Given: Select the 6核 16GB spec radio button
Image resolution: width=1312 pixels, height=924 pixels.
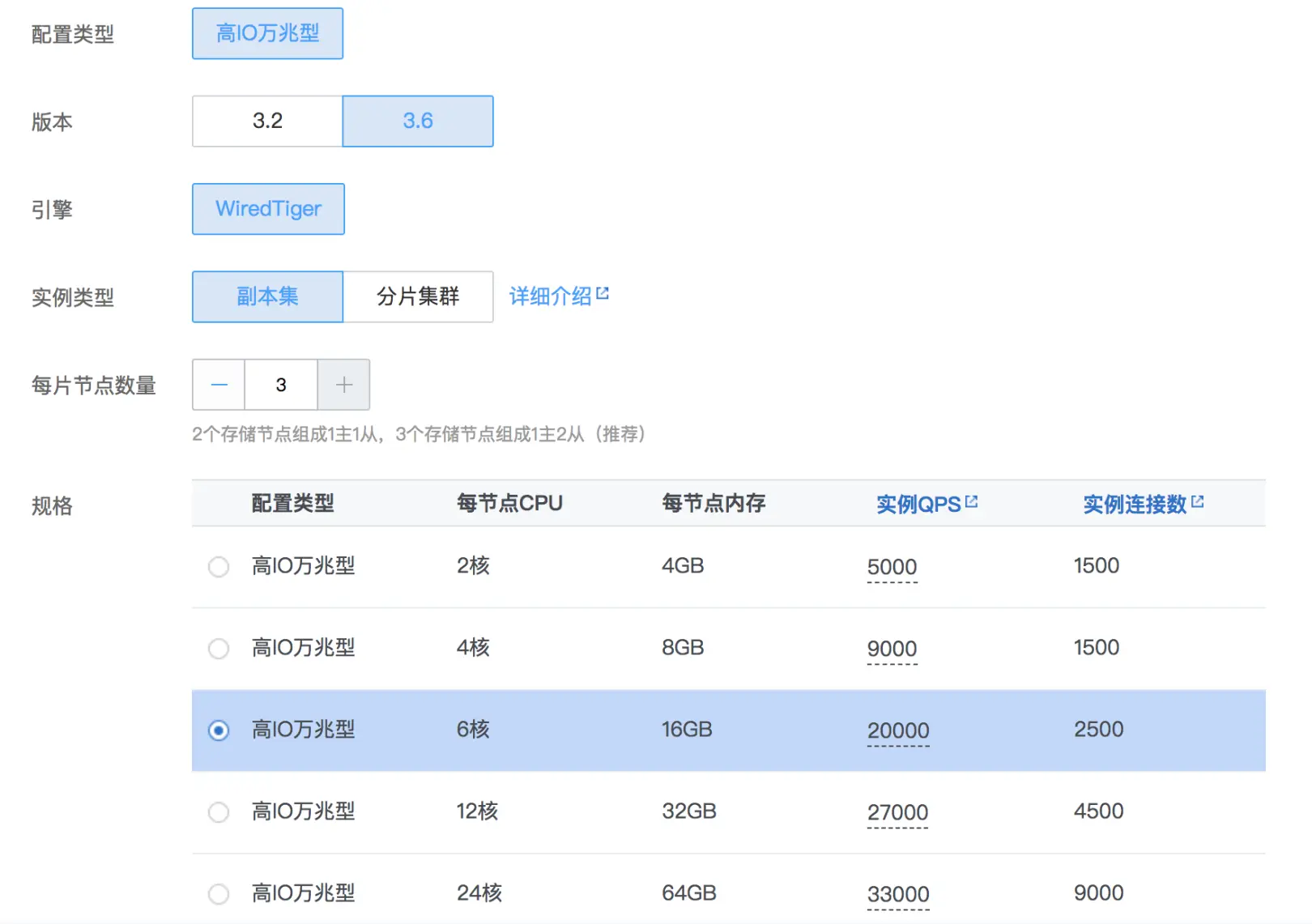Looking at the screenshot, I should [x=219, y=730].
